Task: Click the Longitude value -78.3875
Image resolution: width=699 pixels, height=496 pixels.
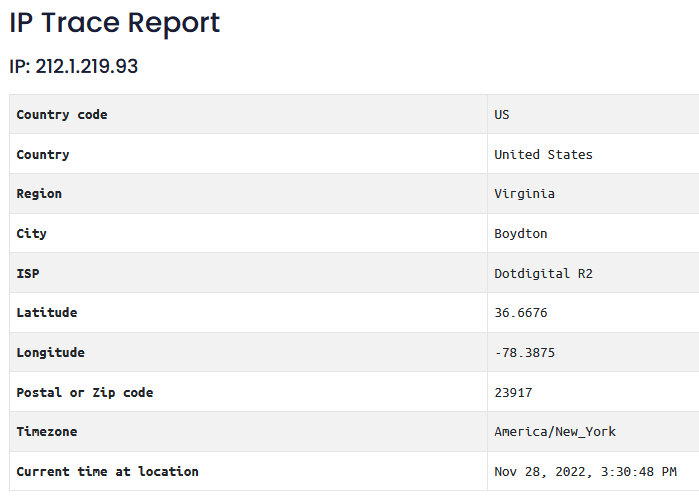Action: (524, 353)
